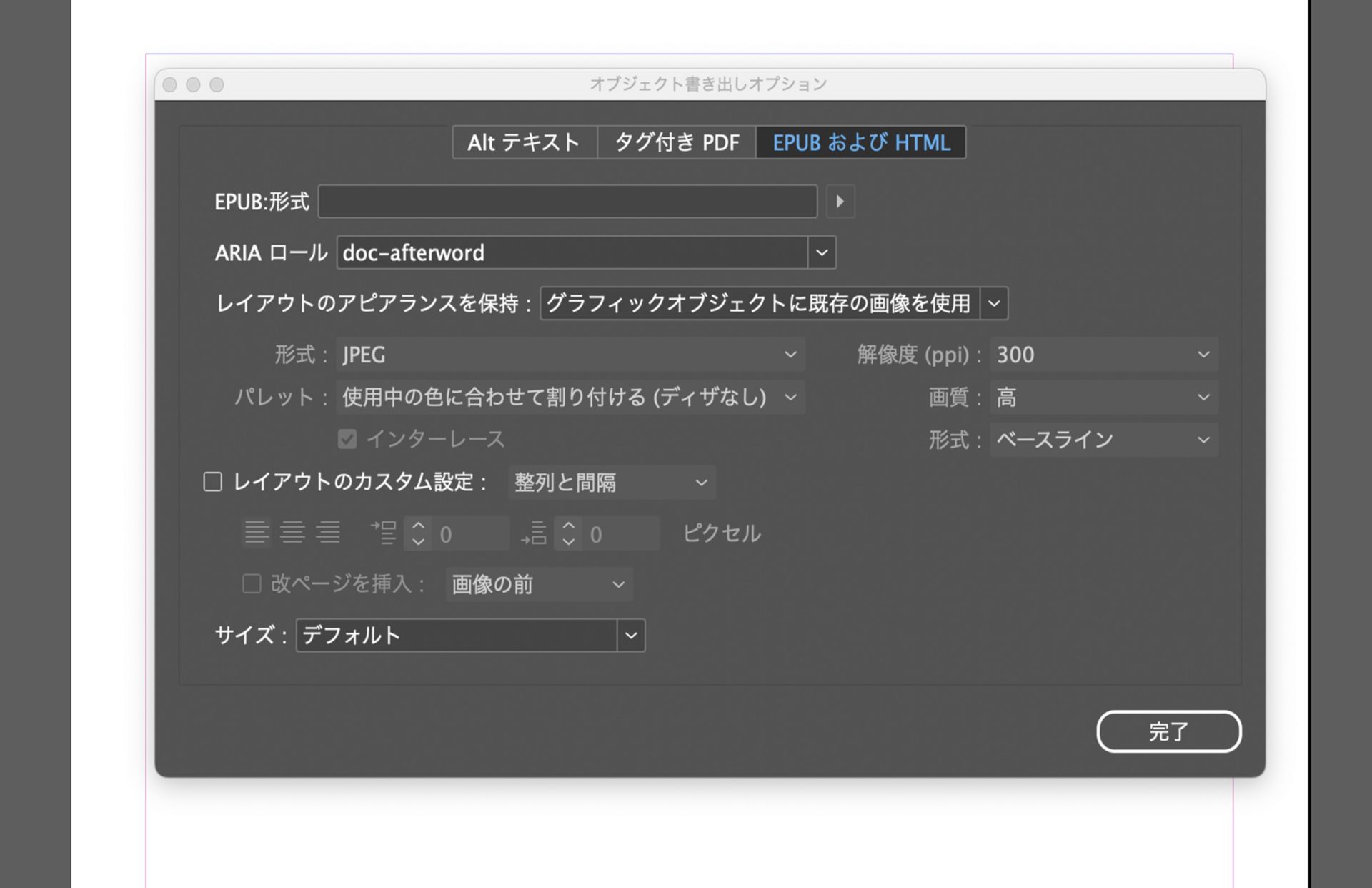This screenshot has height=888, width=1372.
Task: Switch to the タグ付き PDF tab
Action: tap(675, 142)
